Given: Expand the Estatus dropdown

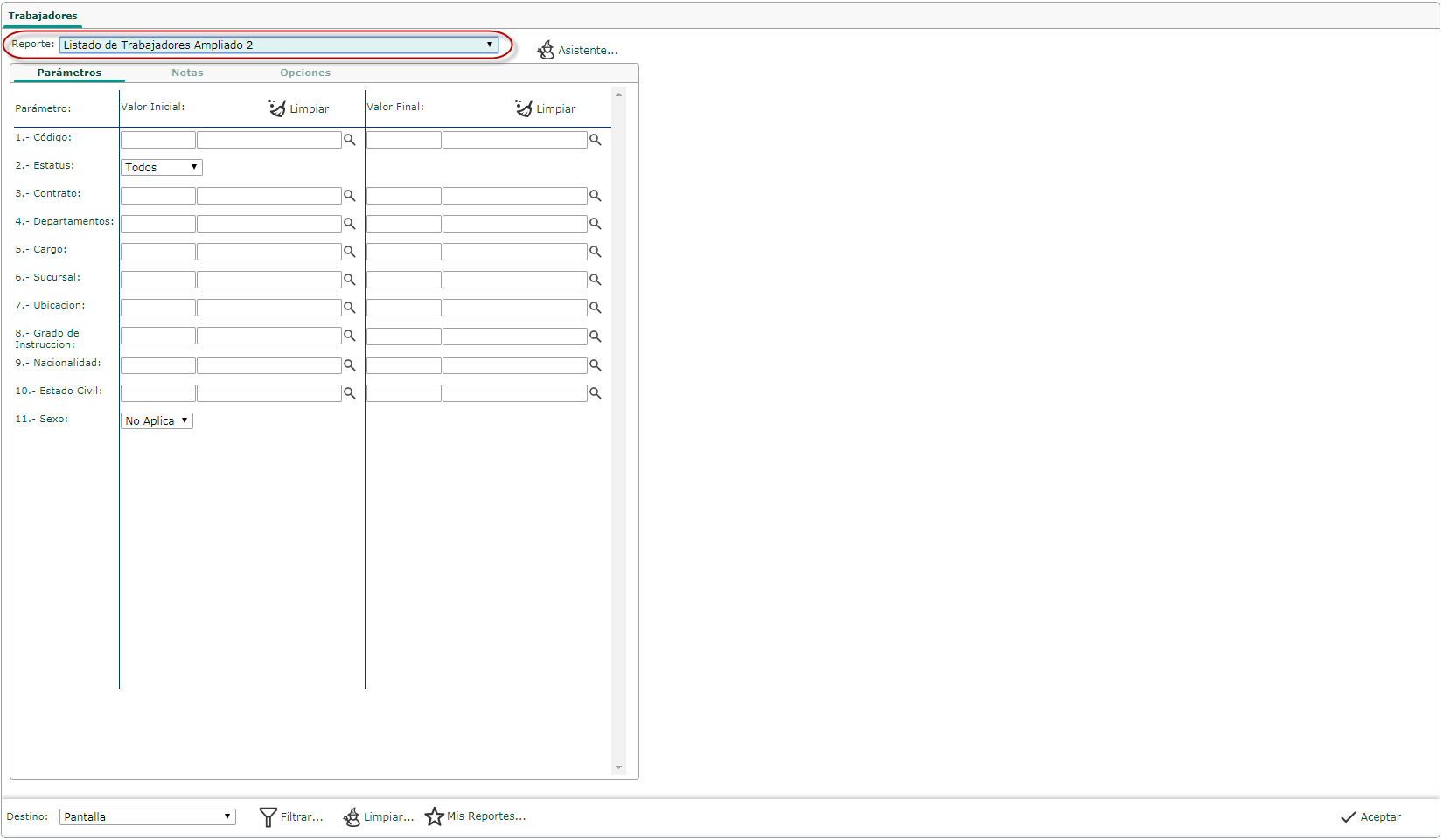Looking at the screenshot, I should coord(161,167).
